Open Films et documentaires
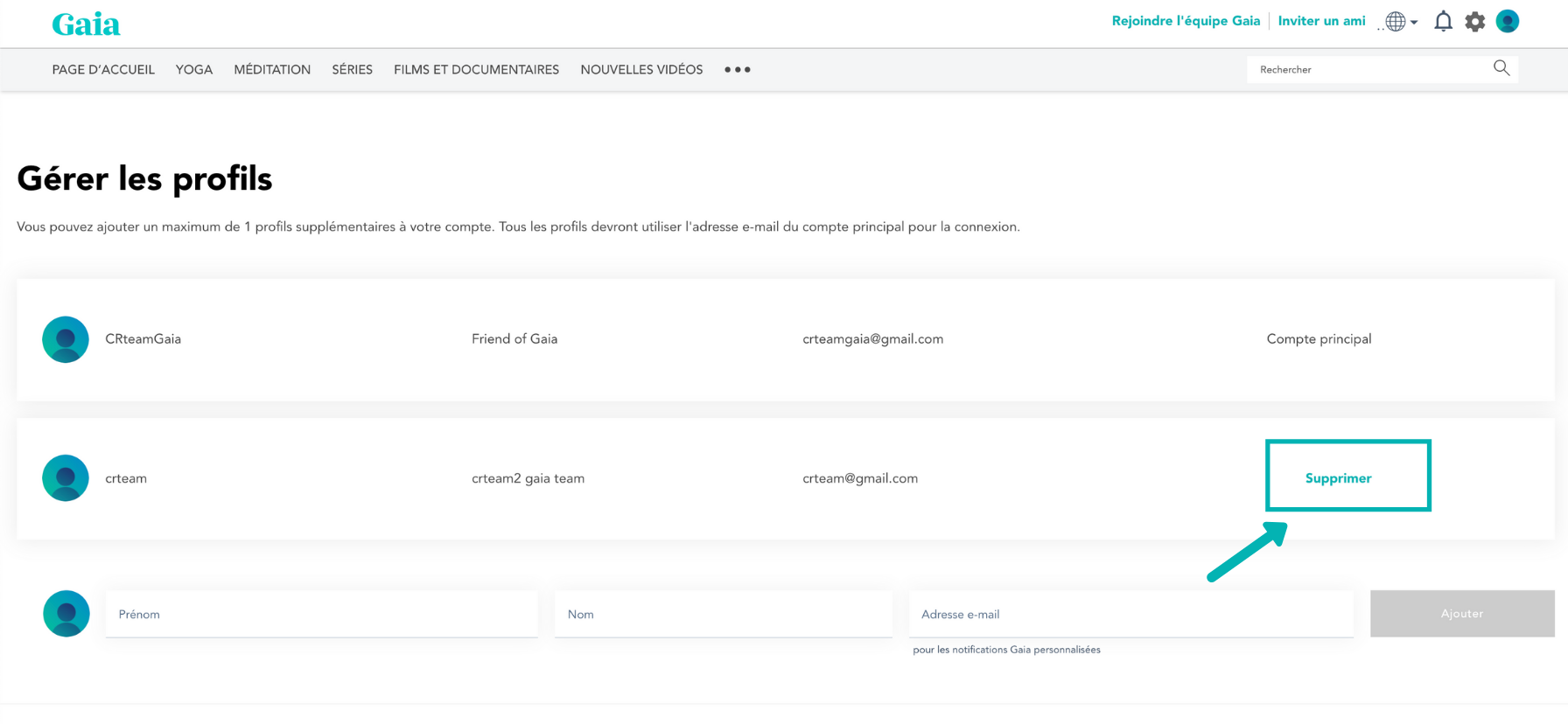This screenshot has width=1568, height=724. (x=476, y=70)
